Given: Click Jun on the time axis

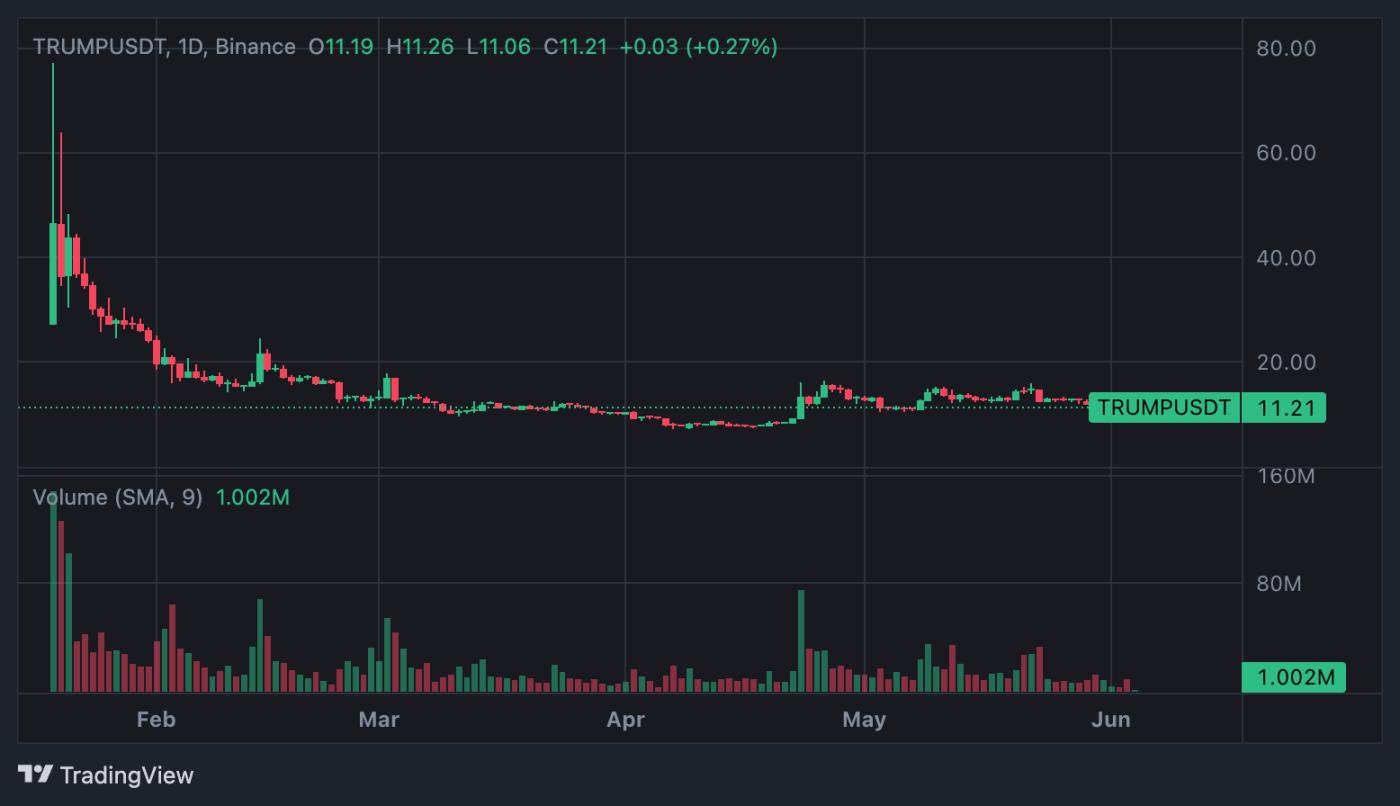Looking at the screenshot, I should coord(1111,719).
